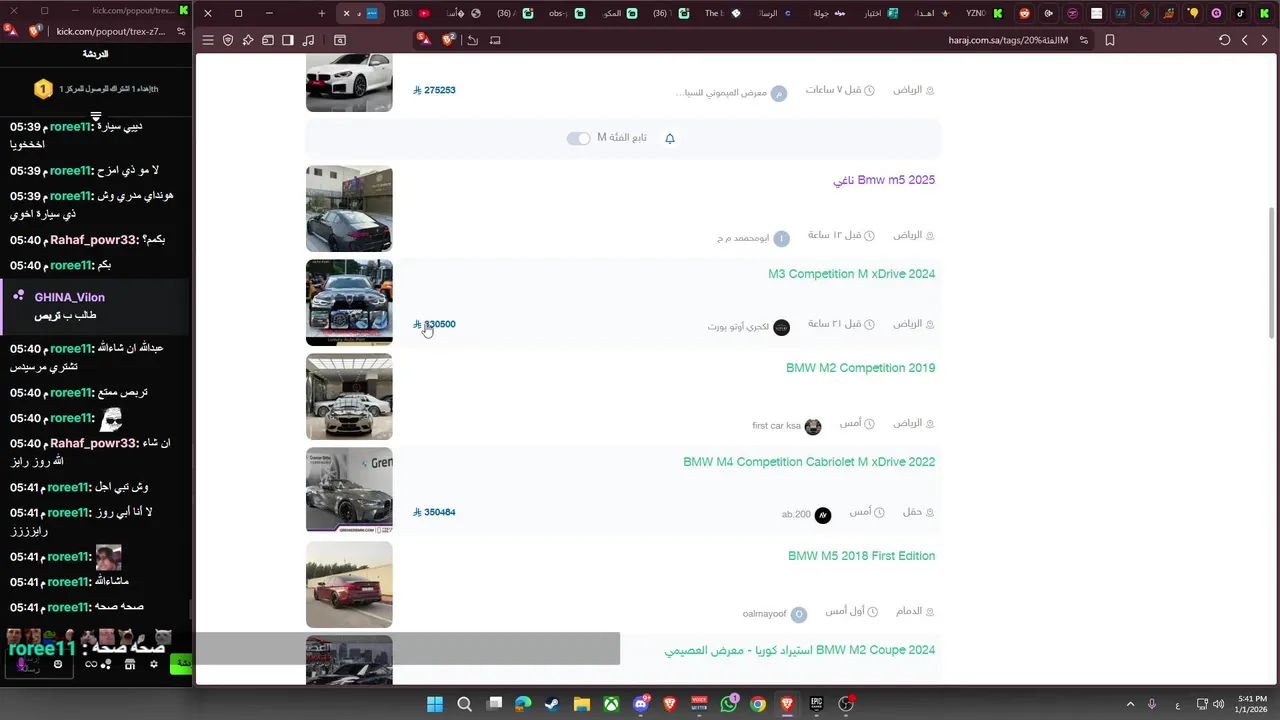This screenshot has width=1280, height=720.
Task: Reload the Haraj page
Action: coord(1224,40)
